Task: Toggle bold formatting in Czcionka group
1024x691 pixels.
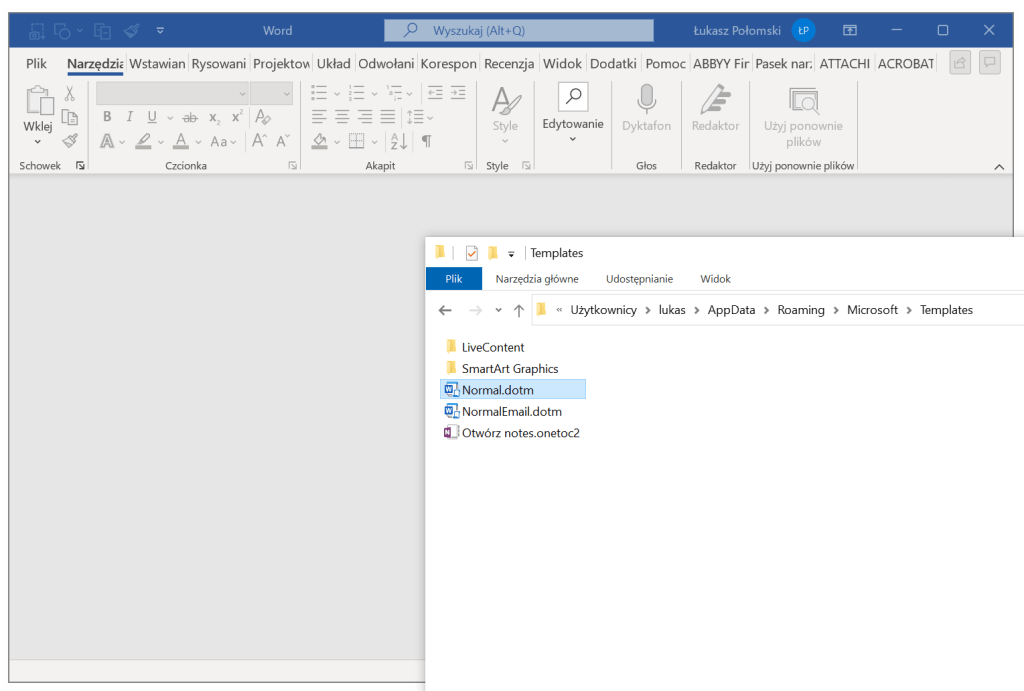Action: click(107, 117)
